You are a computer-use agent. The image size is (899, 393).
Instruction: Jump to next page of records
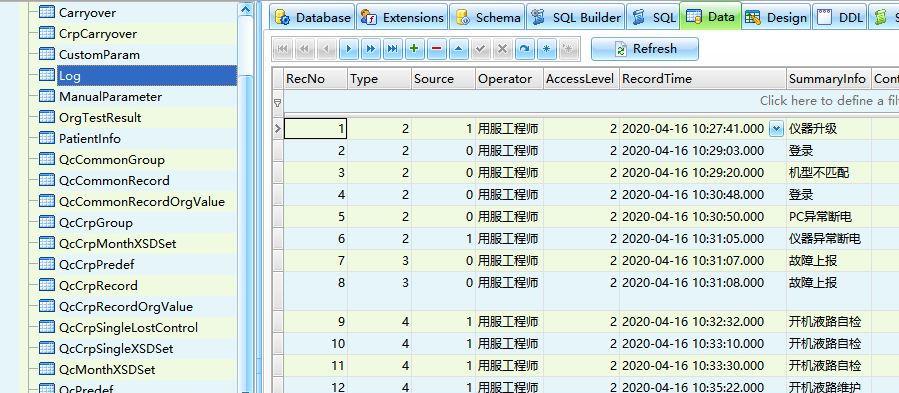(370, 49)
